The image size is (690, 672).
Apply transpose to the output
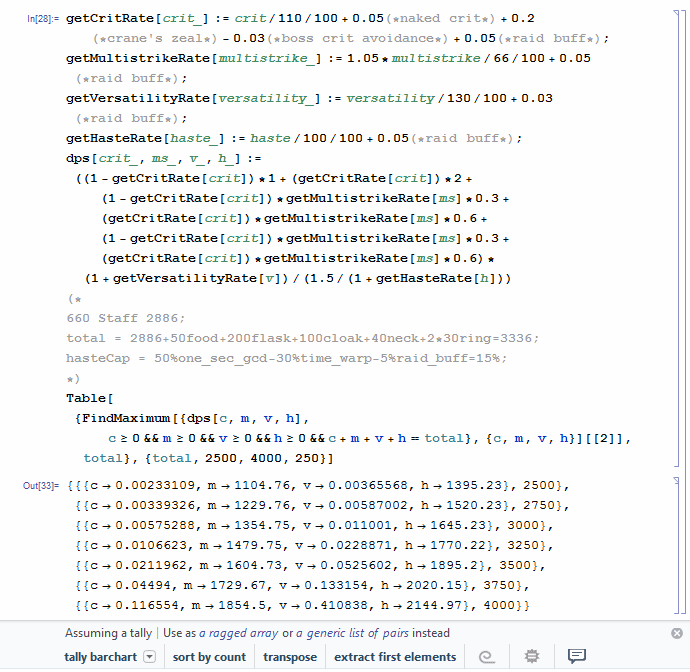point(290,657)
